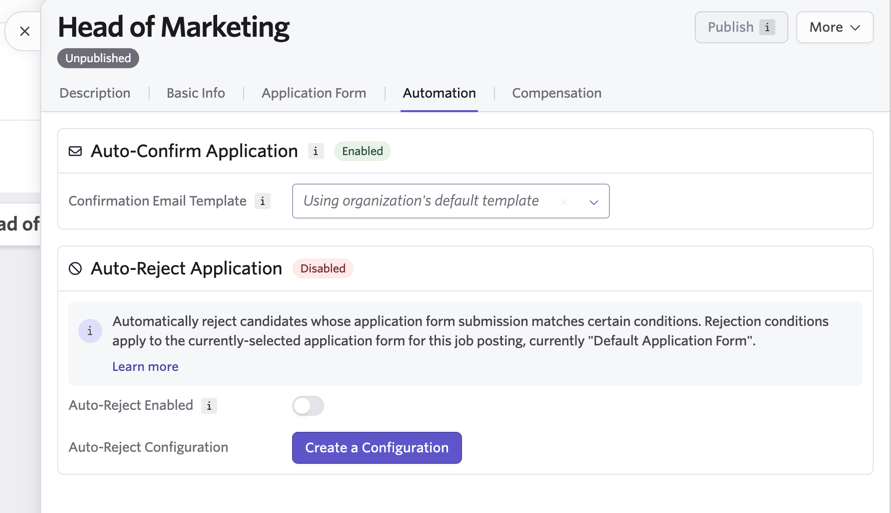Click Create a Configuration button

[377, 448]
